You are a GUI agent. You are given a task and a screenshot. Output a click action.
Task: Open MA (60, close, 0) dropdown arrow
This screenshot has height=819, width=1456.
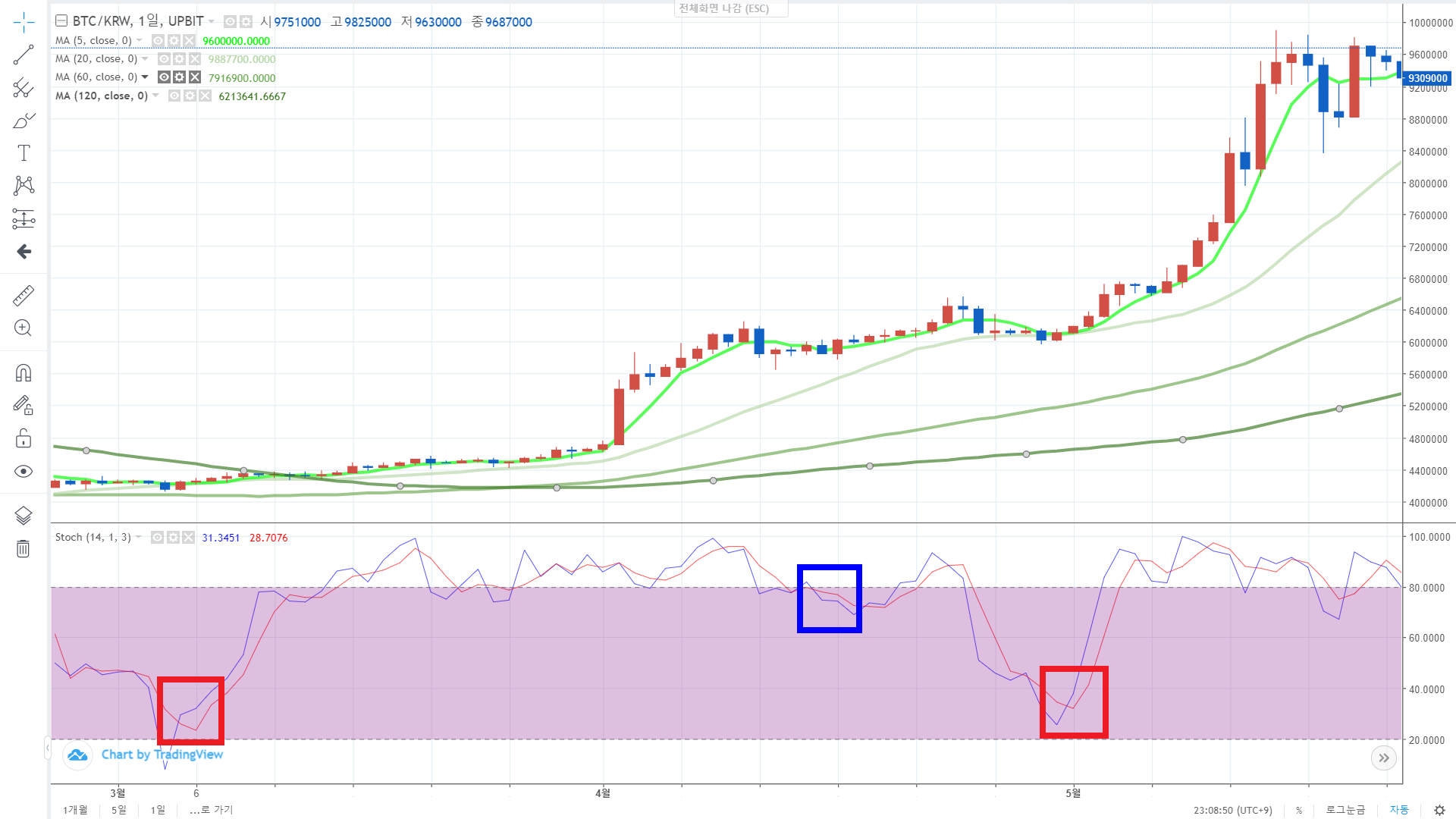[145, 77]
